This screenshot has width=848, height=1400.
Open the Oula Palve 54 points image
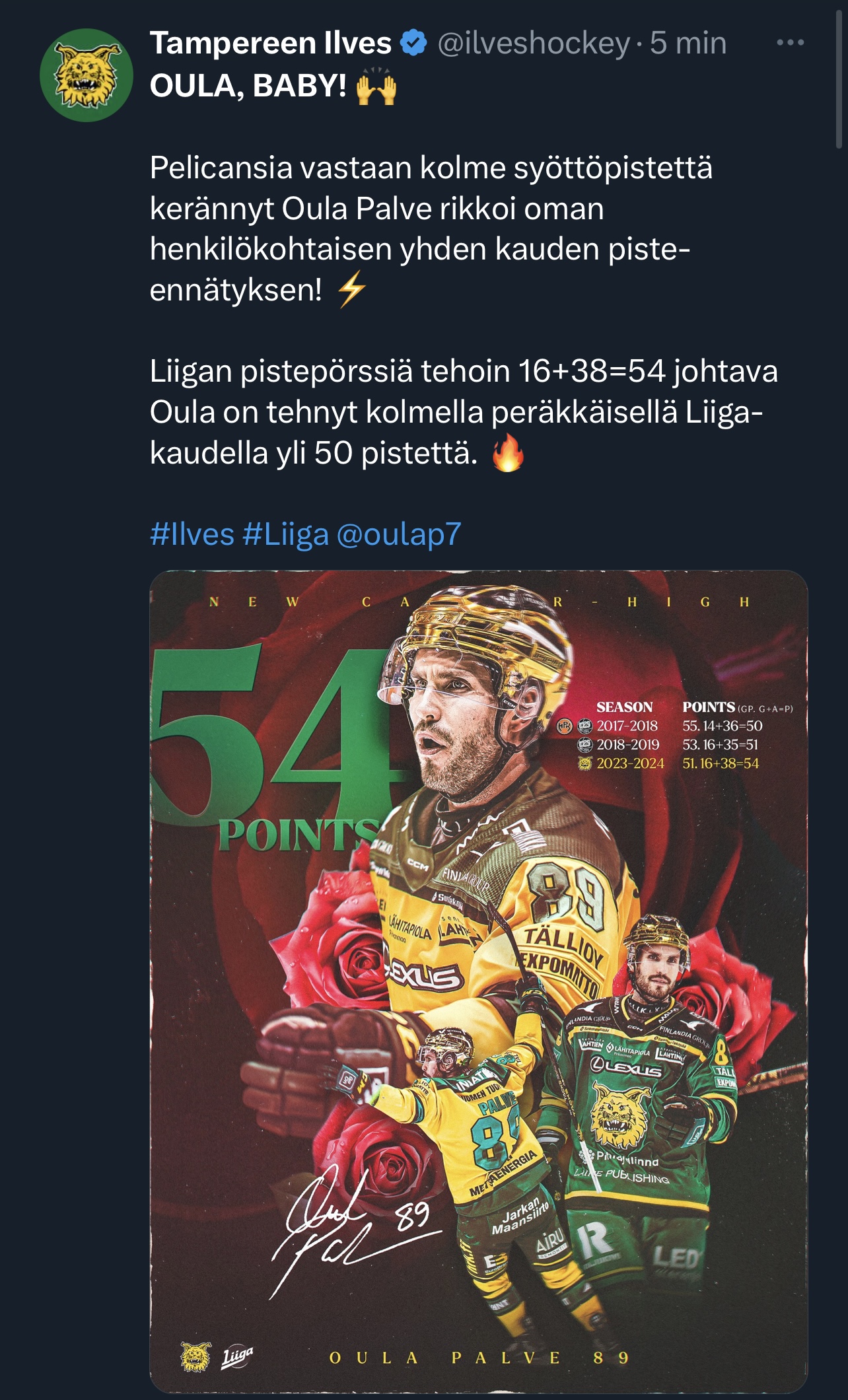click(x=479, y=981)
